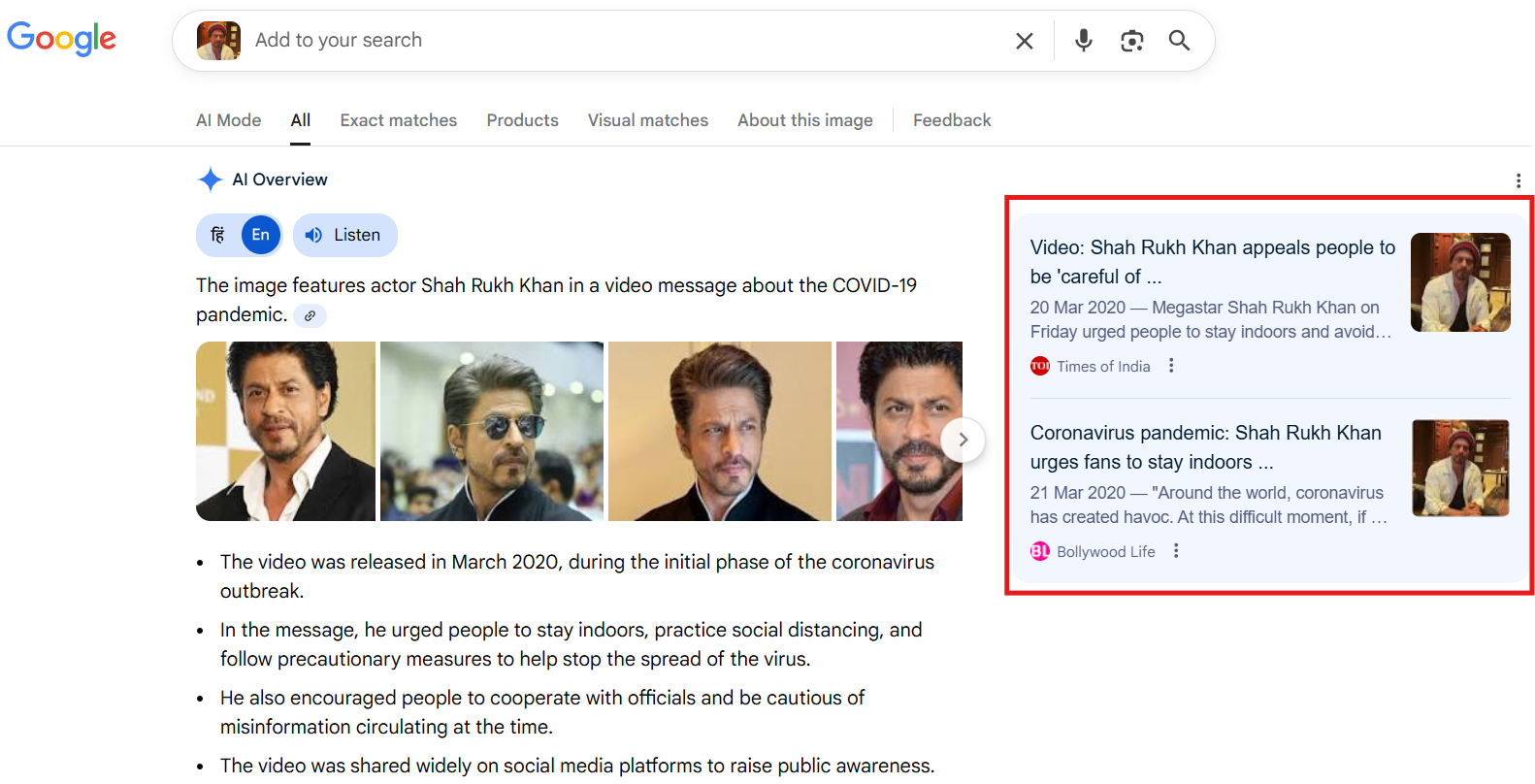The image size is (1535, 784).
Task: Open Coronavirus pandemic Bollywood Life article
Action: (x=1205, y=446)
